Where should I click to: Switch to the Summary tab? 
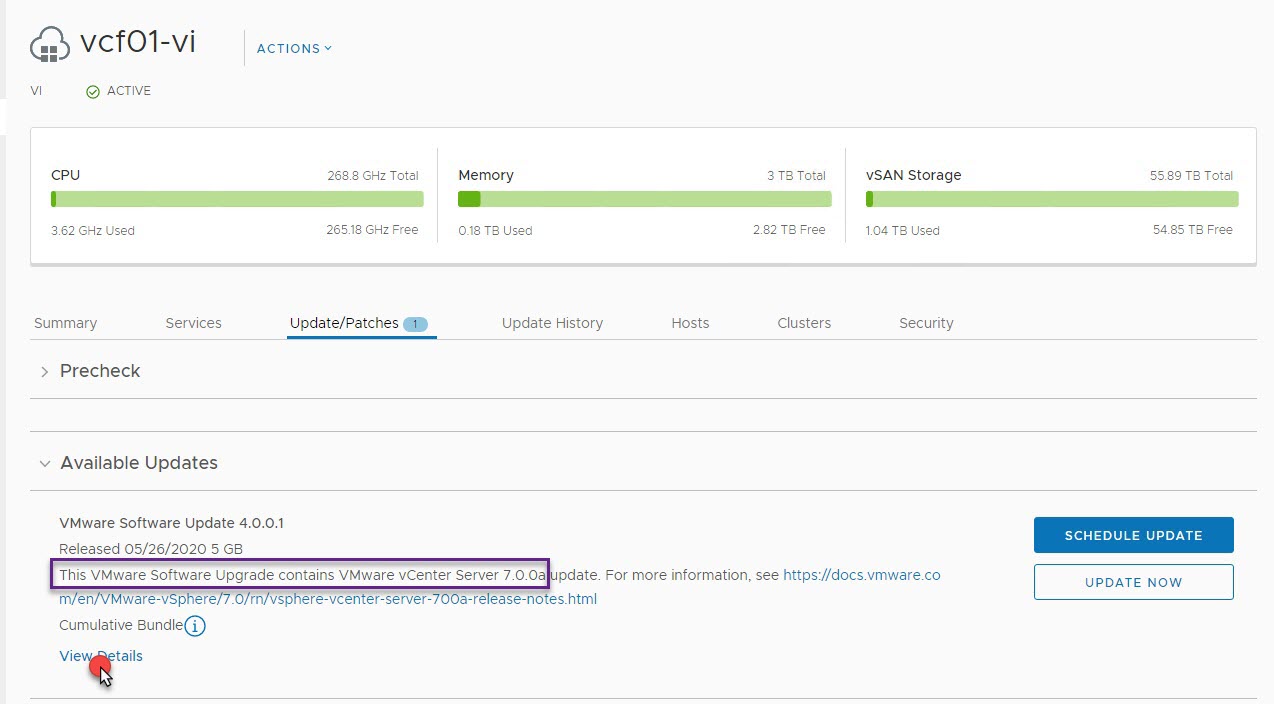(x=65, y=323)
